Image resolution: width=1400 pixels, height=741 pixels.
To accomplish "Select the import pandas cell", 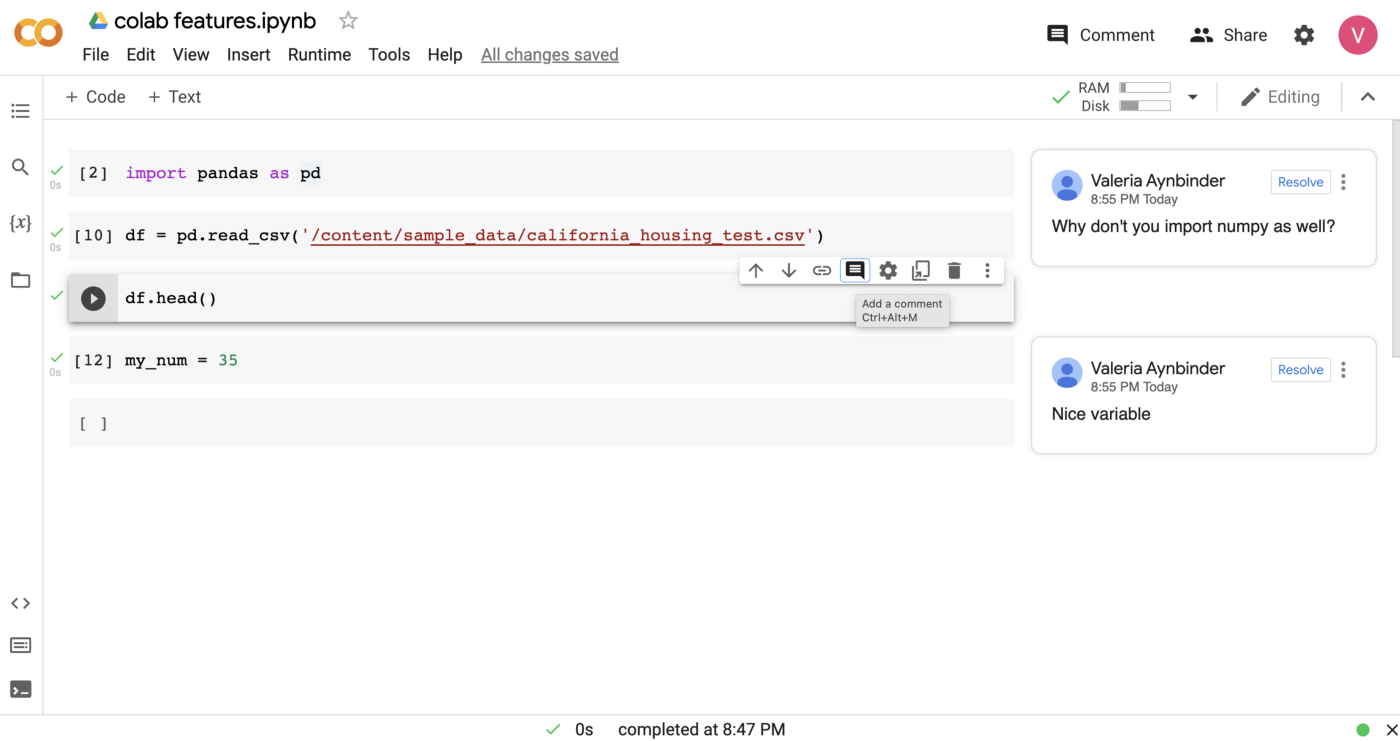I will point(541,173).
